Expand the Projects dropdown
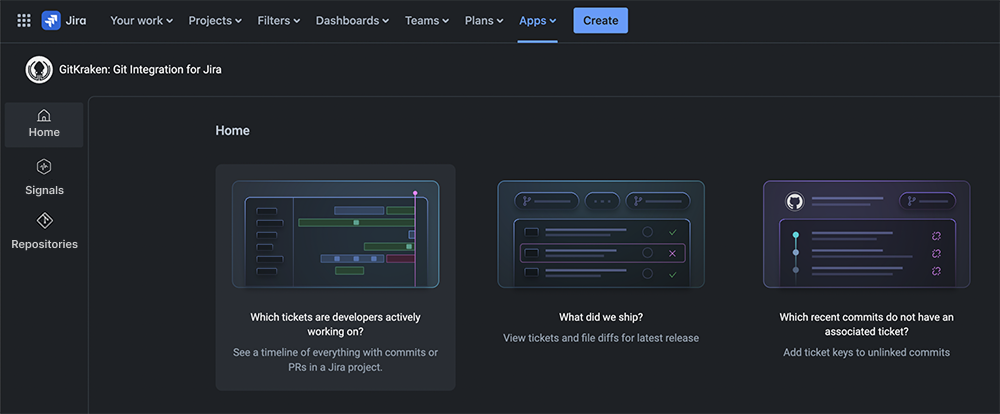 coord(215,20)
